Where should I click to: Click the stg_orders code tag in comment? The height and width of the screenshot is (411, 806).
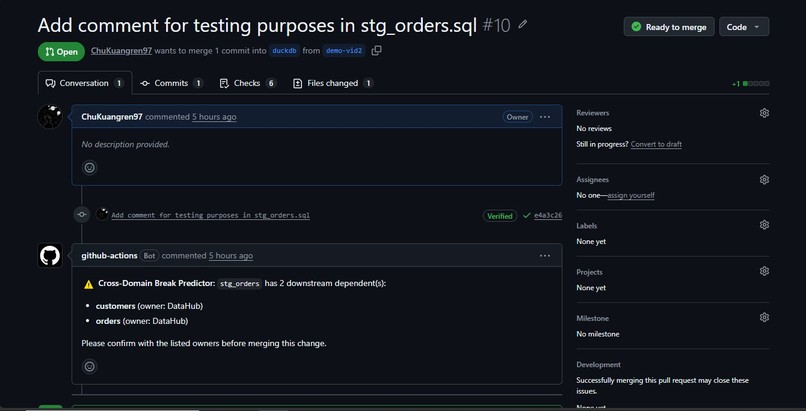click(x=240, y=284)
